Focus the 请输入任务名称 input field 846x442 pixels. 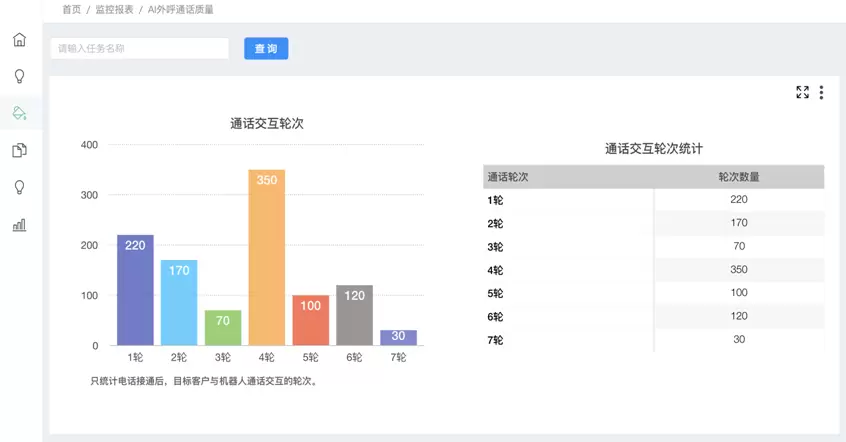point(139,48)
